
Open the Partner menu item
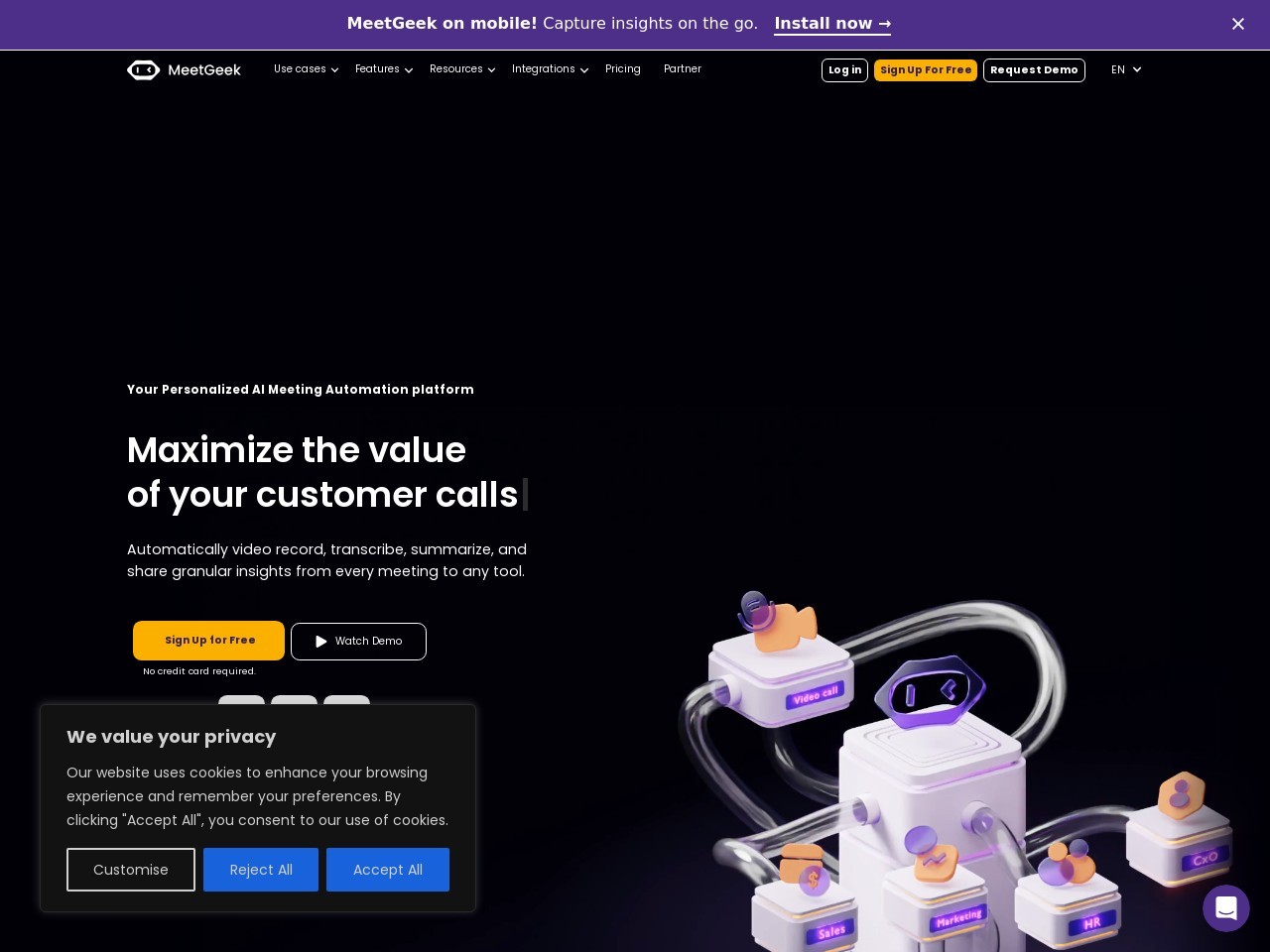pos(683,69)
